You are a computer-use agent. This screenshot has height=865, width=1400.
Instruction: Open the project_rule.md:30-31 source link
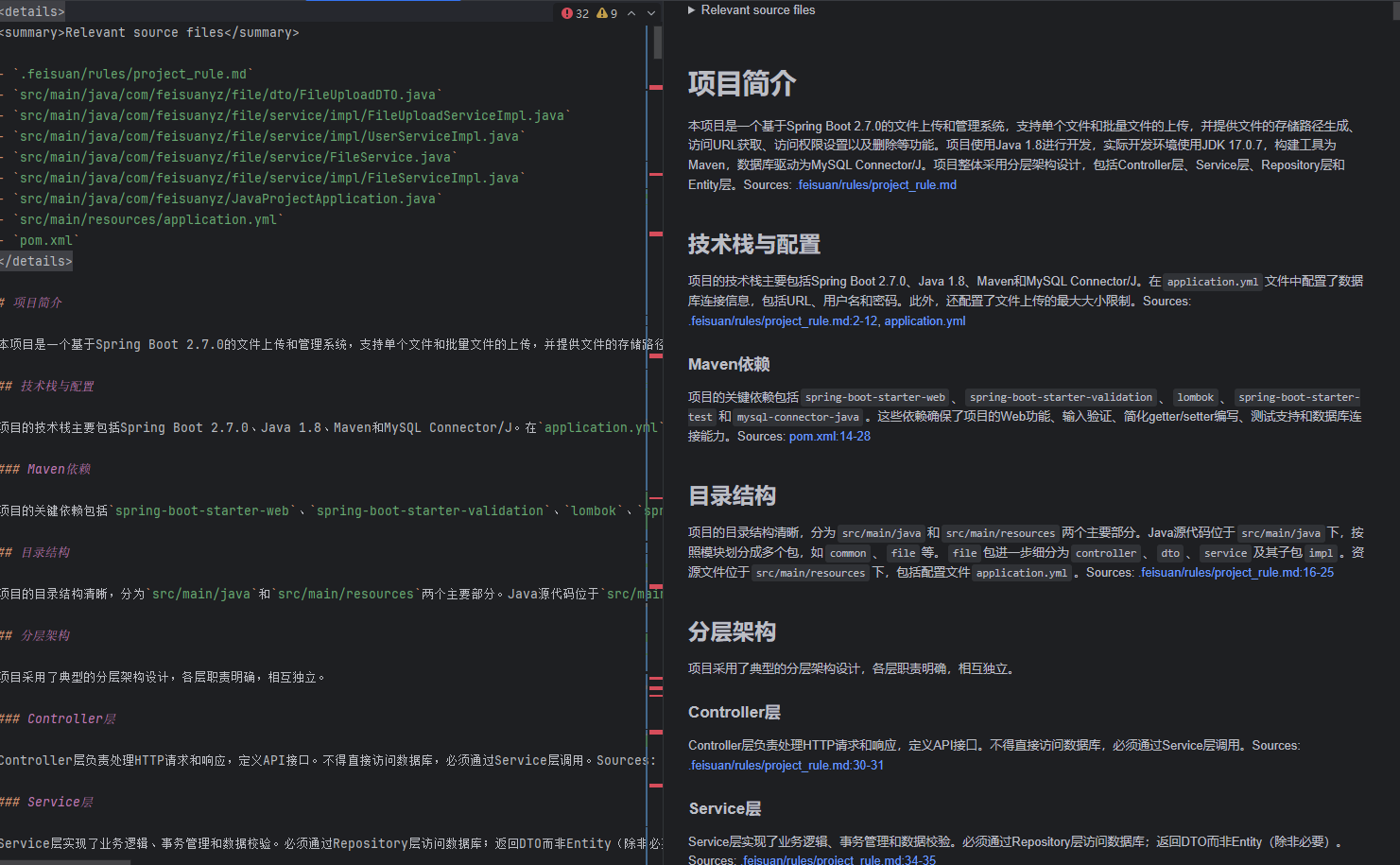786,766
